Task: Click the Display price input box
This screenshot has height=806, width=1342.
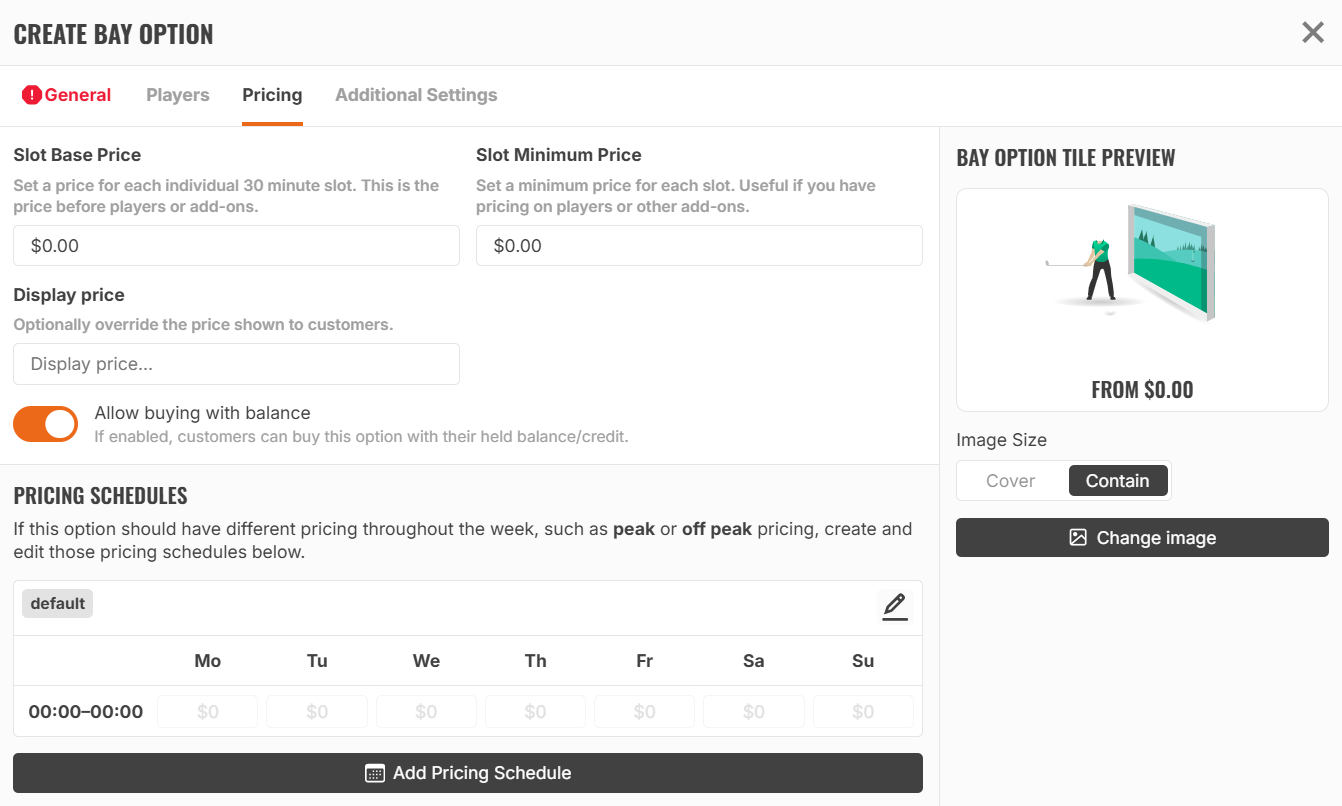Action: 236,364
